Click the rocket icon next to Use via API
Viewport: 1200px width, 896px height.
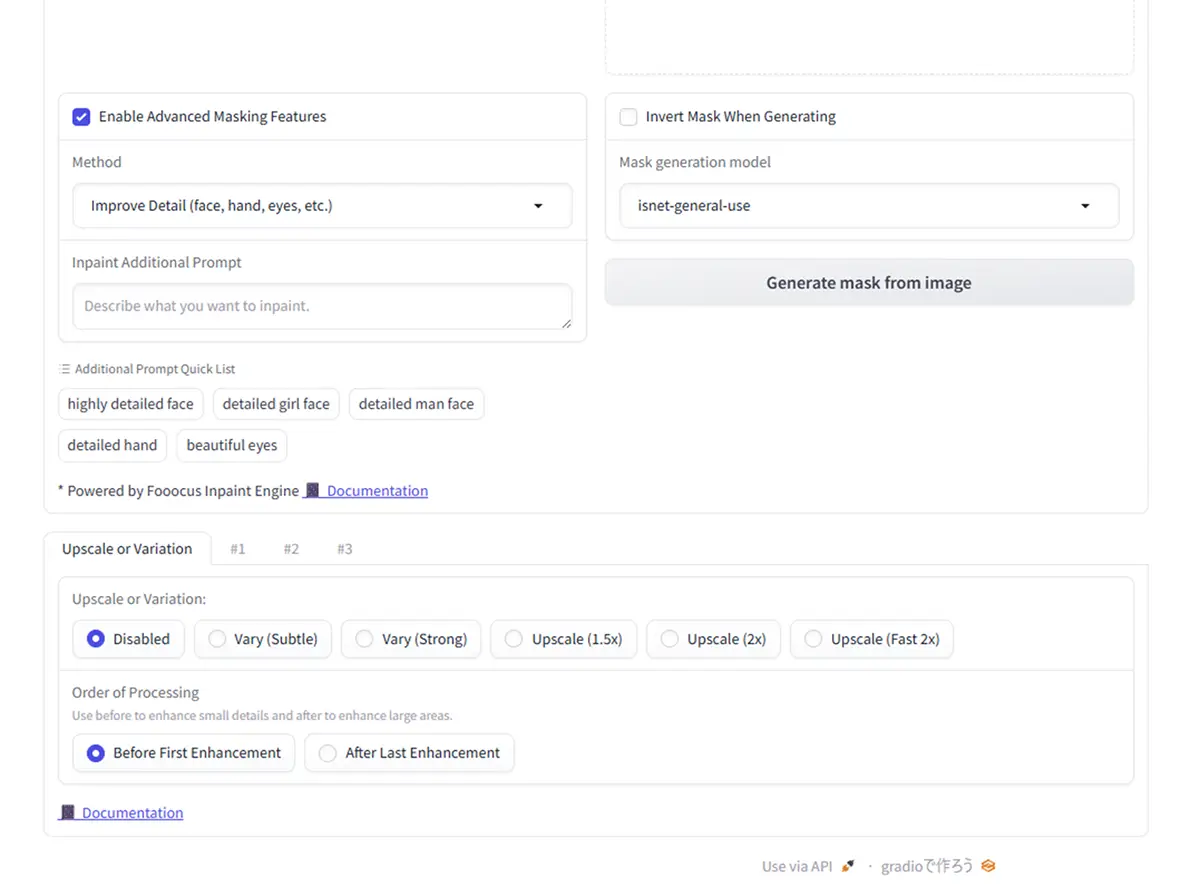tap(848, 866)
